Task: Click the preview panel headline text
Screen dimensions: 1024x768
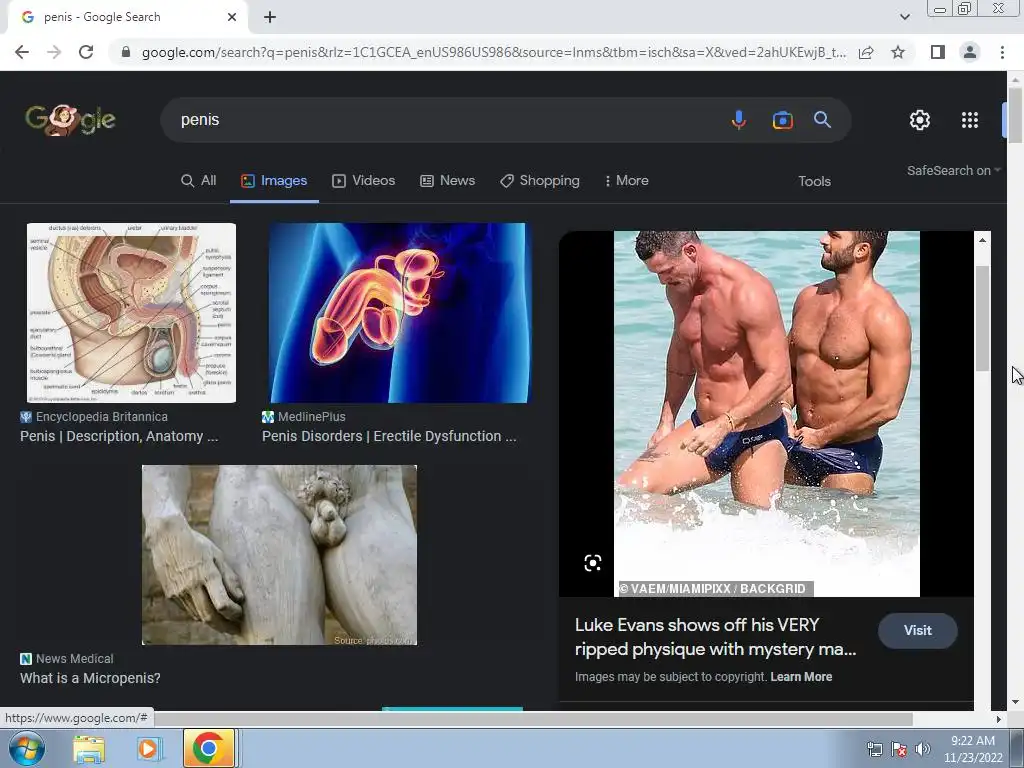Action: click(x=715, y=637)
